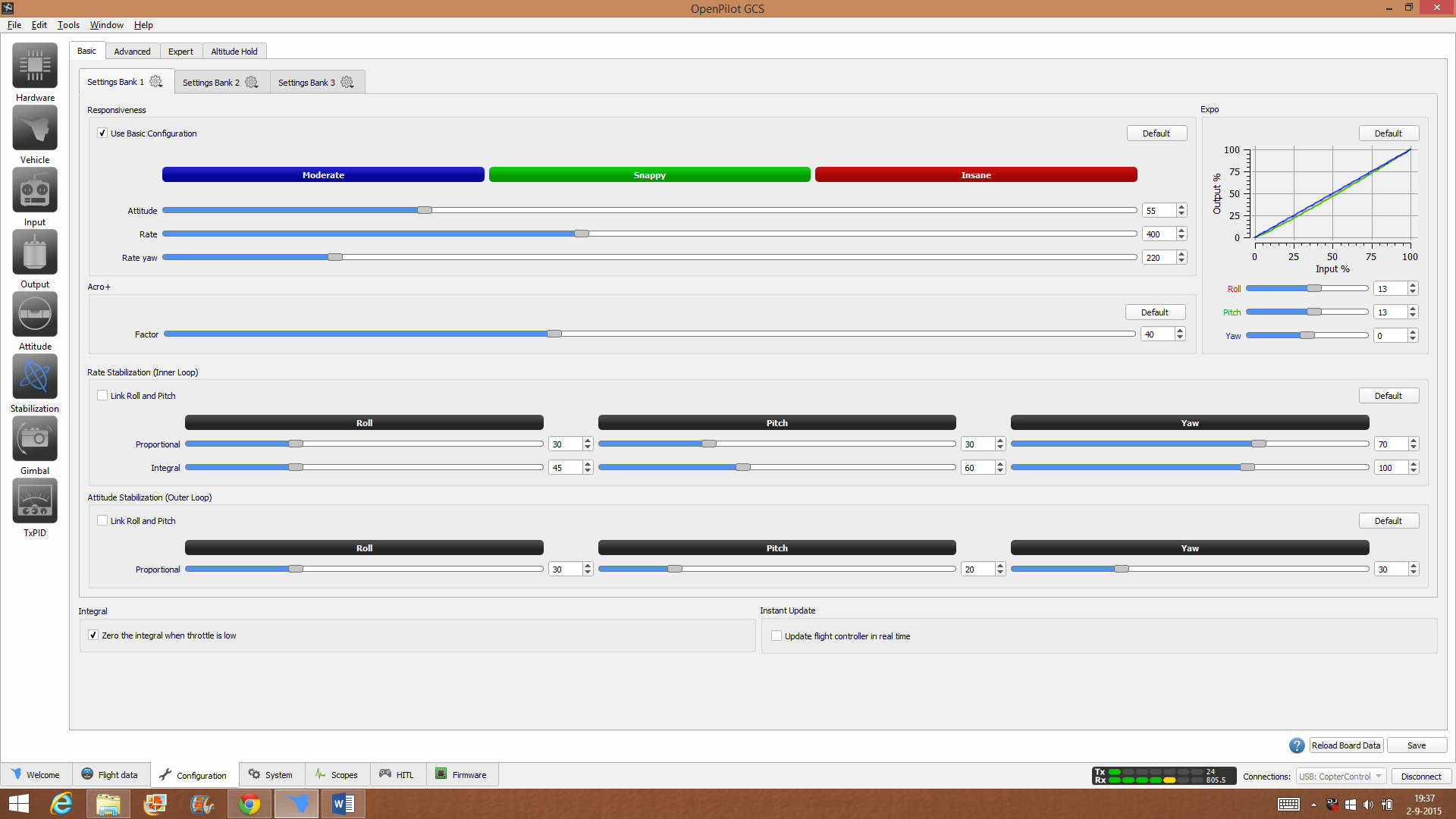Switch to the Firmware workspace
Screen dimensions: 1456x819
click(x=461, y=774)
